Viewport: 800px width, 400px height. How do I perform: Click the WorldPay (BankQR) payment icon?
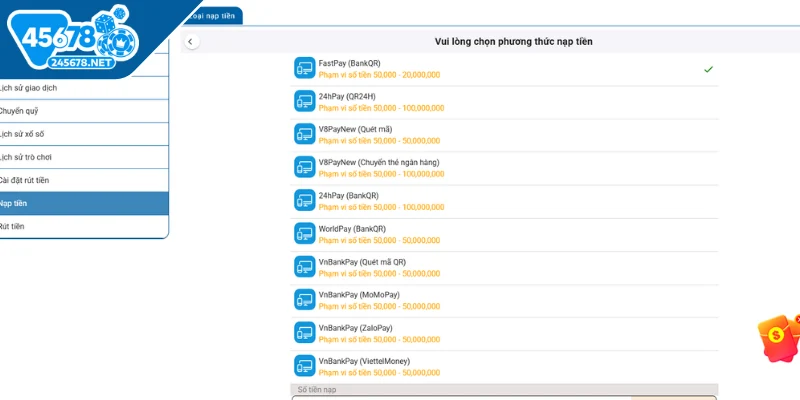click(x=305, y=233)
